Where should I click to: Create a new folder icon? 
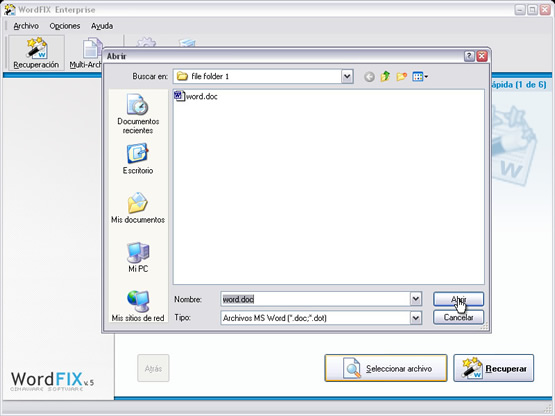click(x=401, y=76)
